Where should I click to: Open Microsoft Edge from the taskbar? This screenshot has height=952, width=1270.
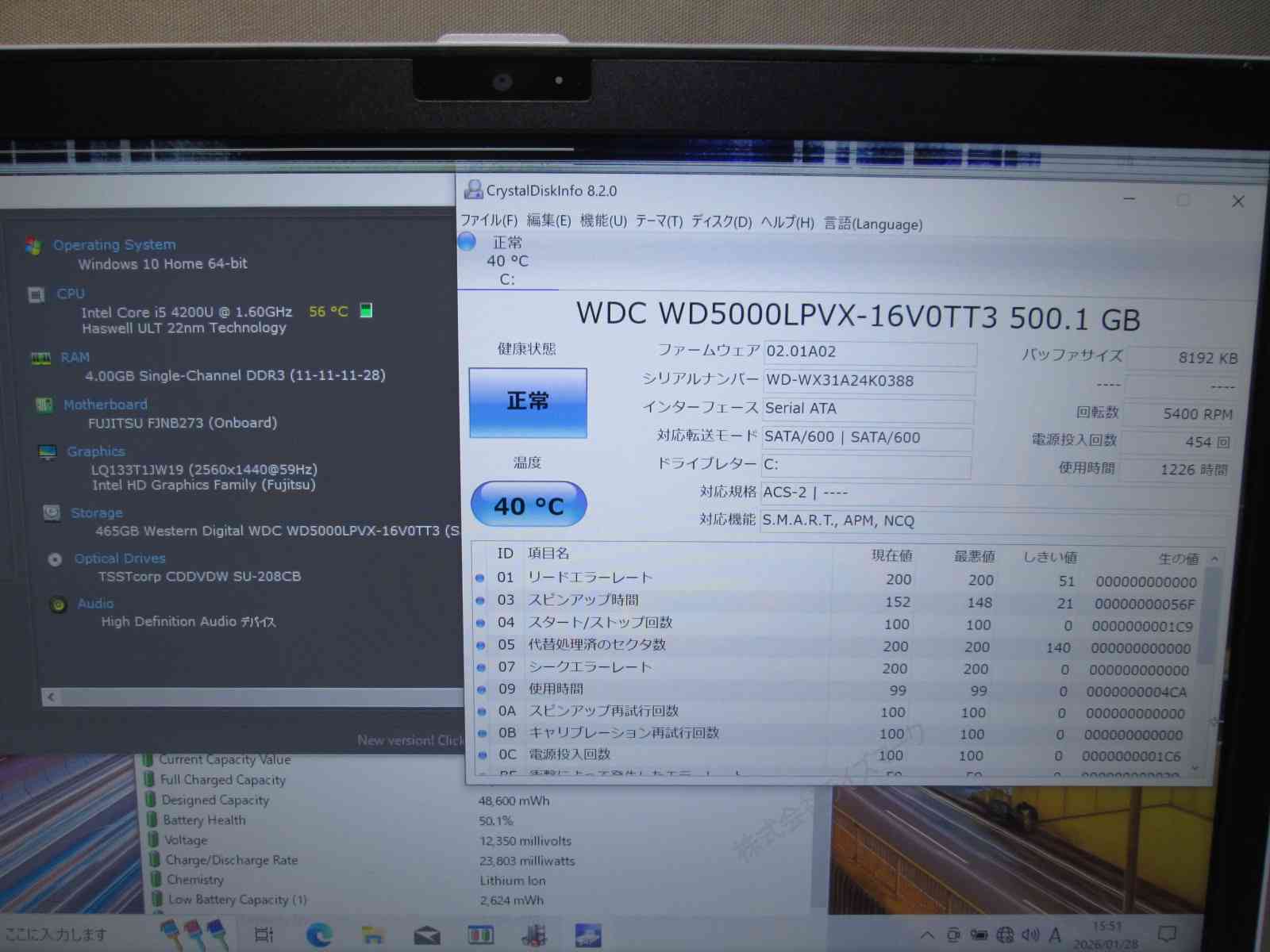(319, 936)
